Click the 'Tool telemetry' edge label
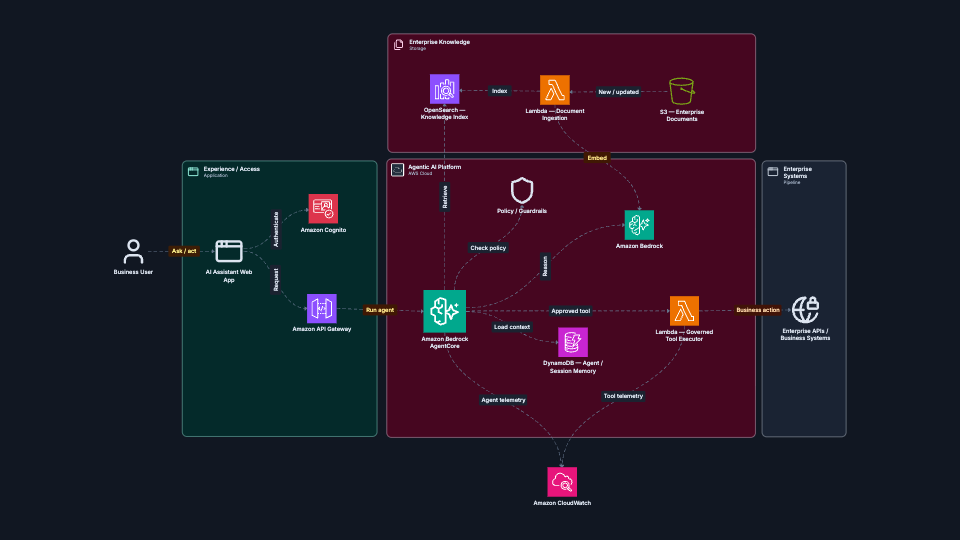This screenshot has height=540, width=960. [x=623, y=396]
